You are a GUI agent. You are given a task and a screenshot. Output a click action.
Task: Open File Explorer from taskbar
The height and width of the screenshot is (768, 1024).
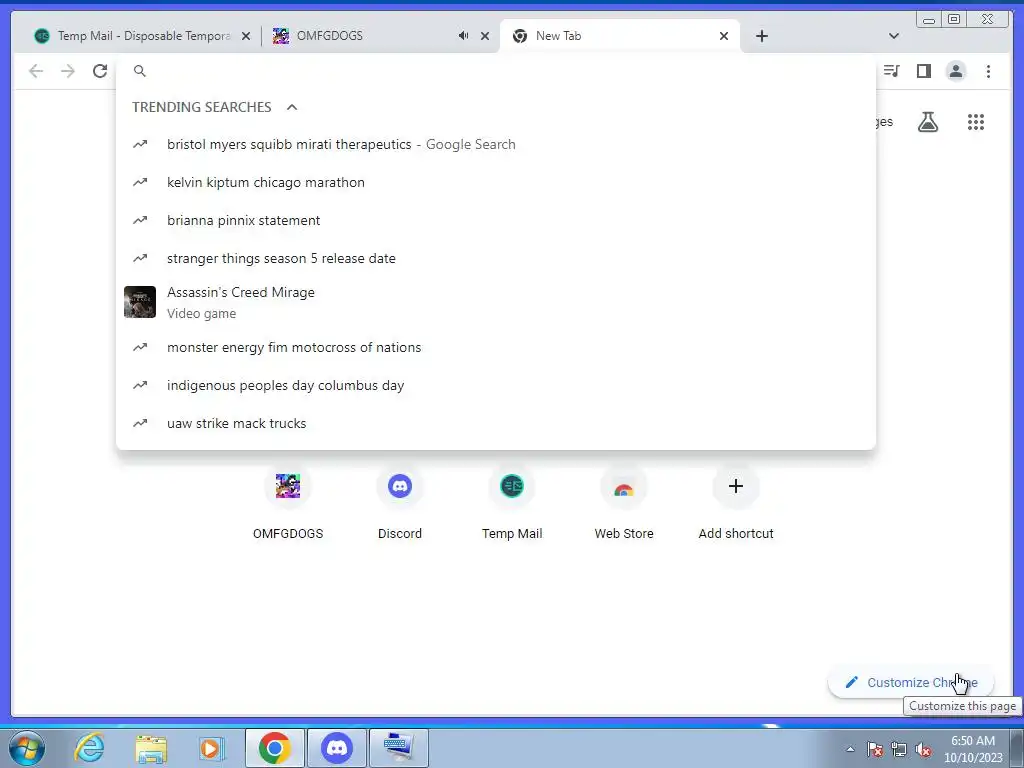click(151, 748)
